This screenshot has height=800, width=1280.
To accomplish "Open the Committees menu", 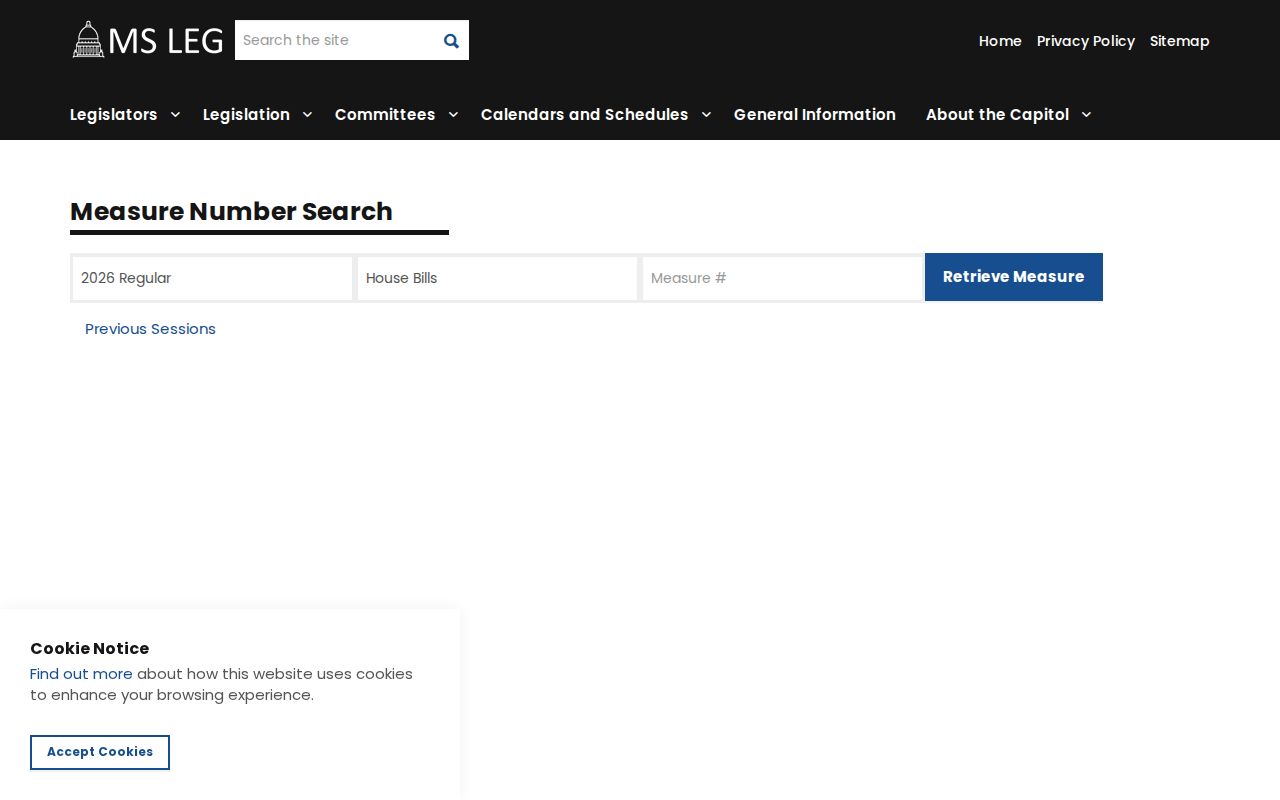I will pos(385,114).
